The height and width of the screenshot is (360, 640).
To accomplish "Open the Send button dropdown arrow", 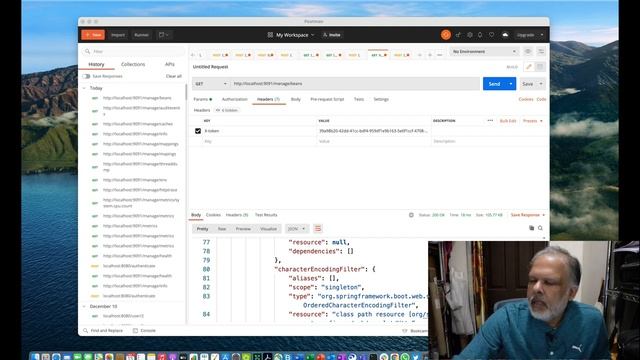I will [x=511, y=84].
